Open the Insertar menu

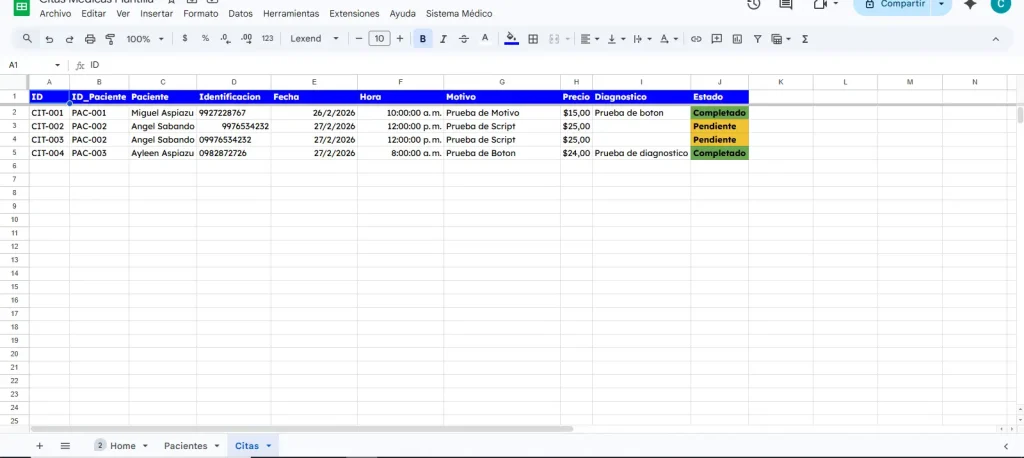(157, 13)
